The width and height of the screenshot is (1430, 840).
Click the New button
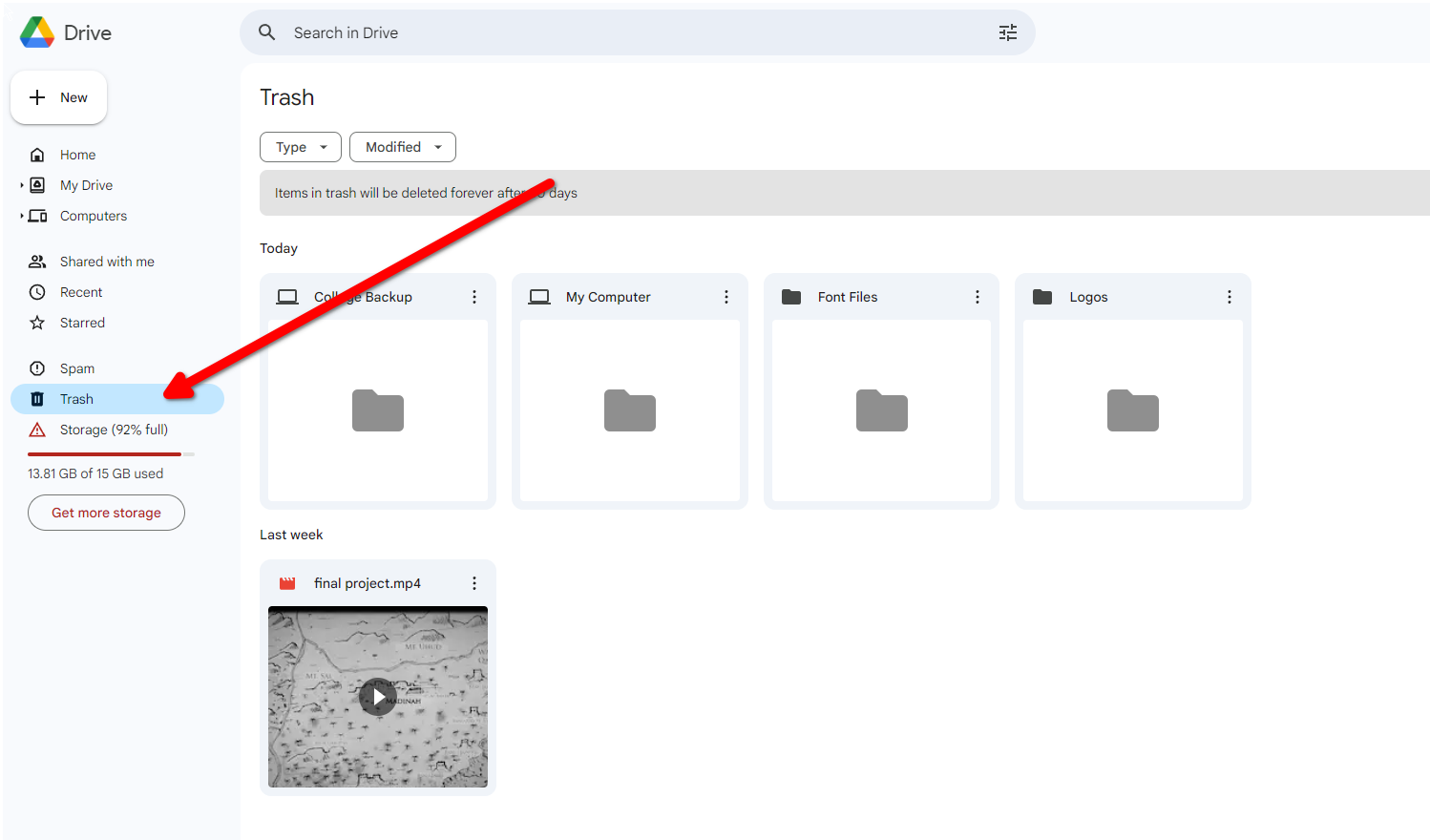(59, 97)
